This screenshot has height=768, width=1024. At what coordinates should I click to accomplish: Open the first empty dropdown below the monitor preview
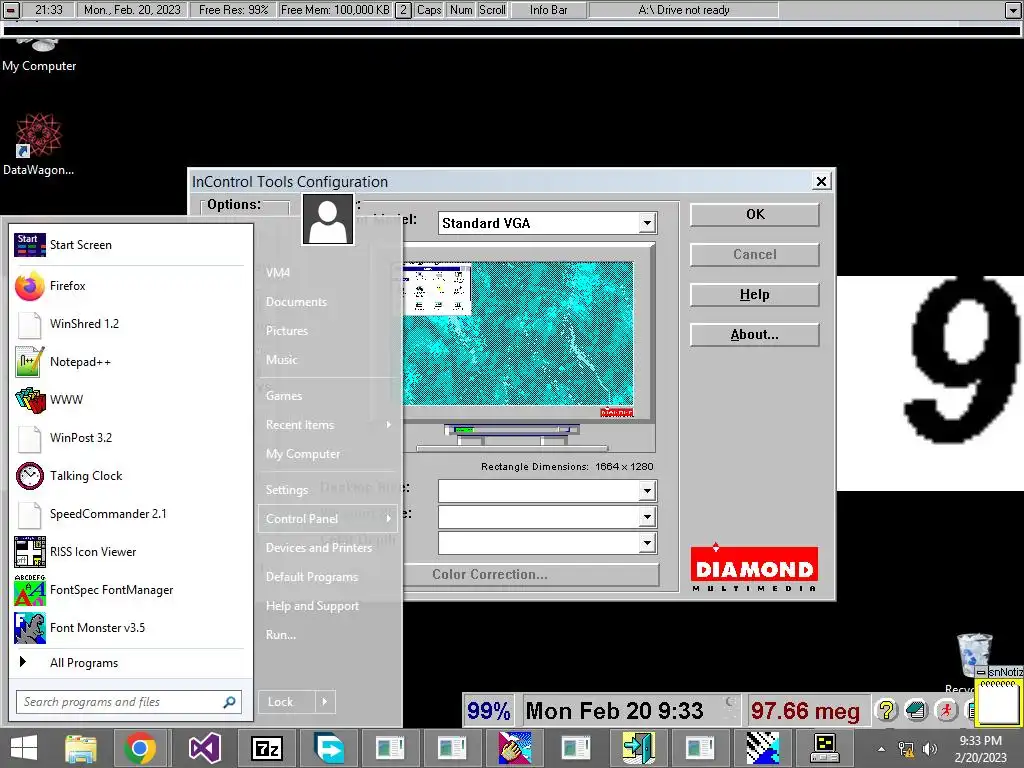coord(647,490)
